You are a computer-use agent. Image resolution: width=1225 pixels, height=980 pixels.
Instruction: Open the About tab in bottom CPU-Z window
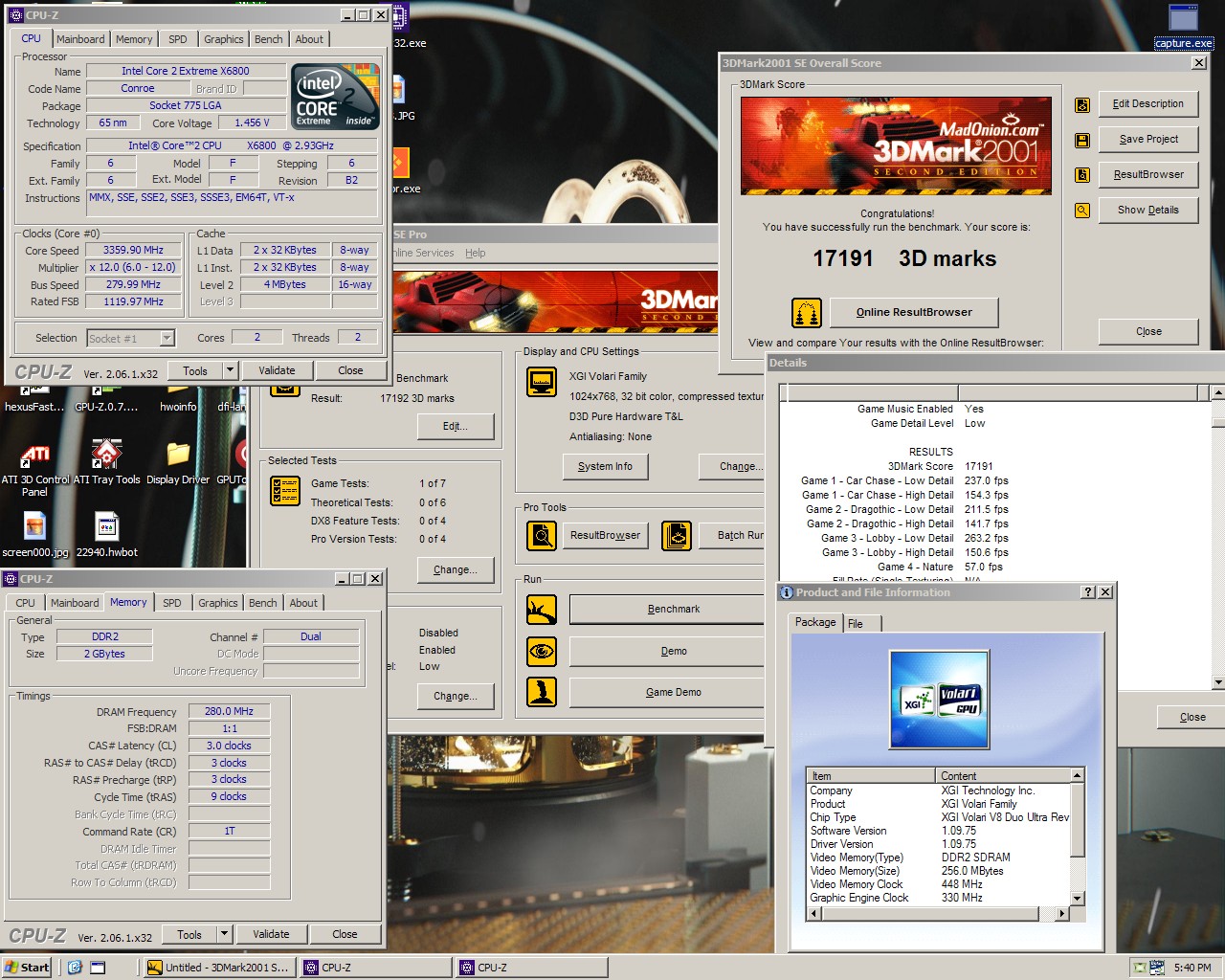point(303,603)
